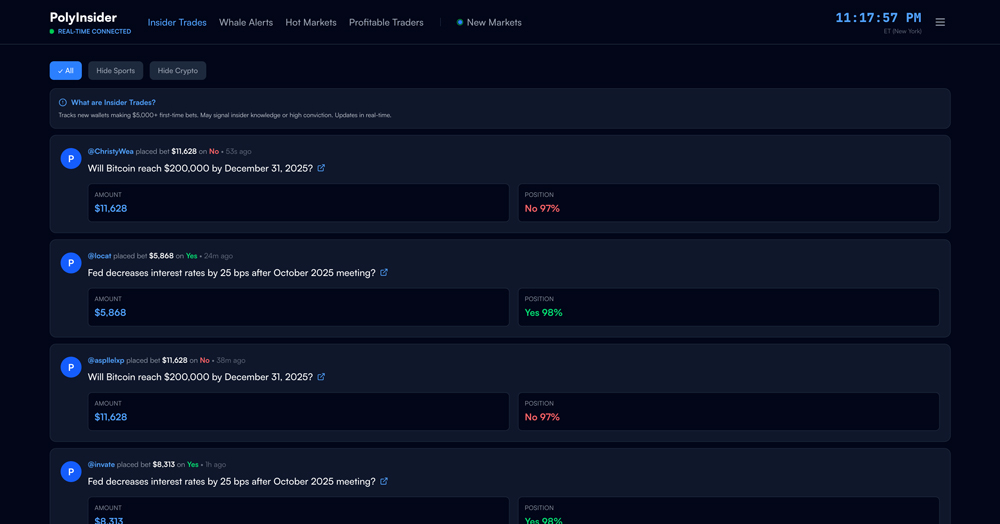The image size is (1000, 524).
Task: Open the @invate username link
Action: [x=101, y=464]
